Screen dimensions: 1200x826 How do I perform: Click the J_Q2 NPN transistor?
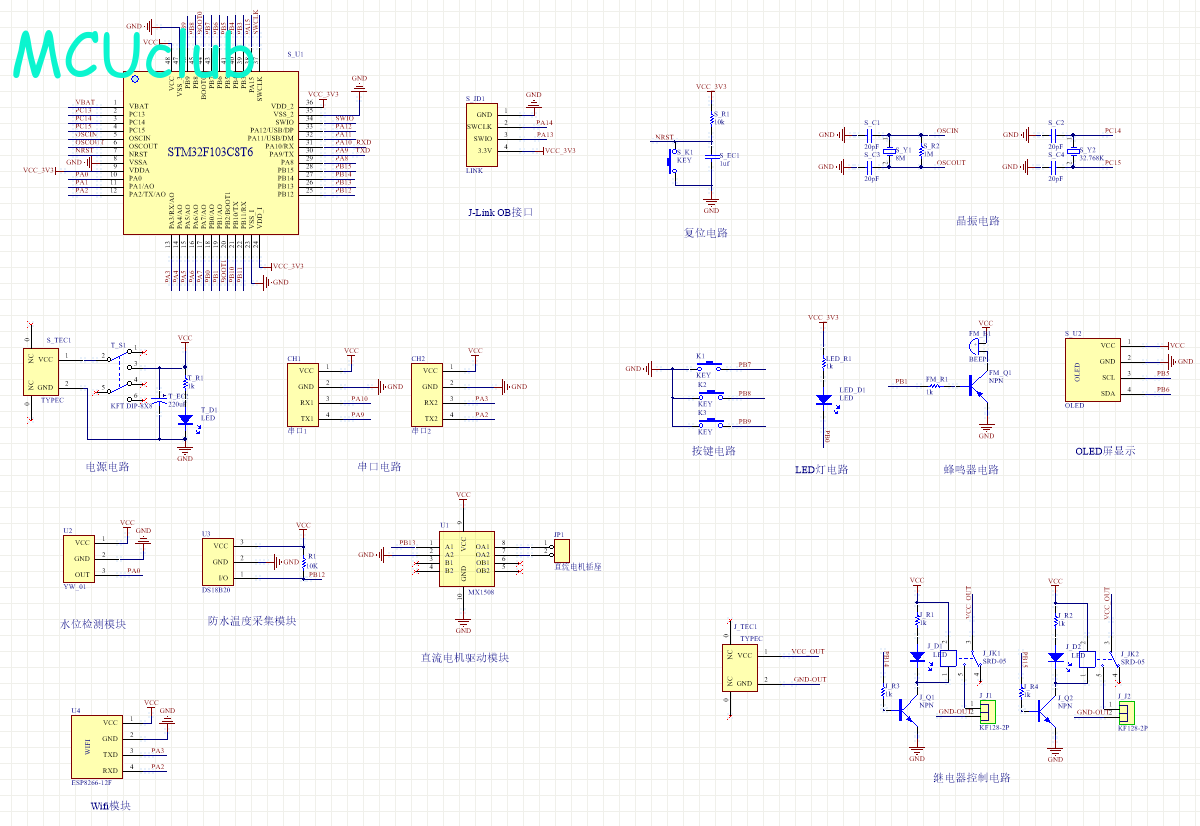click(1048, 710)
